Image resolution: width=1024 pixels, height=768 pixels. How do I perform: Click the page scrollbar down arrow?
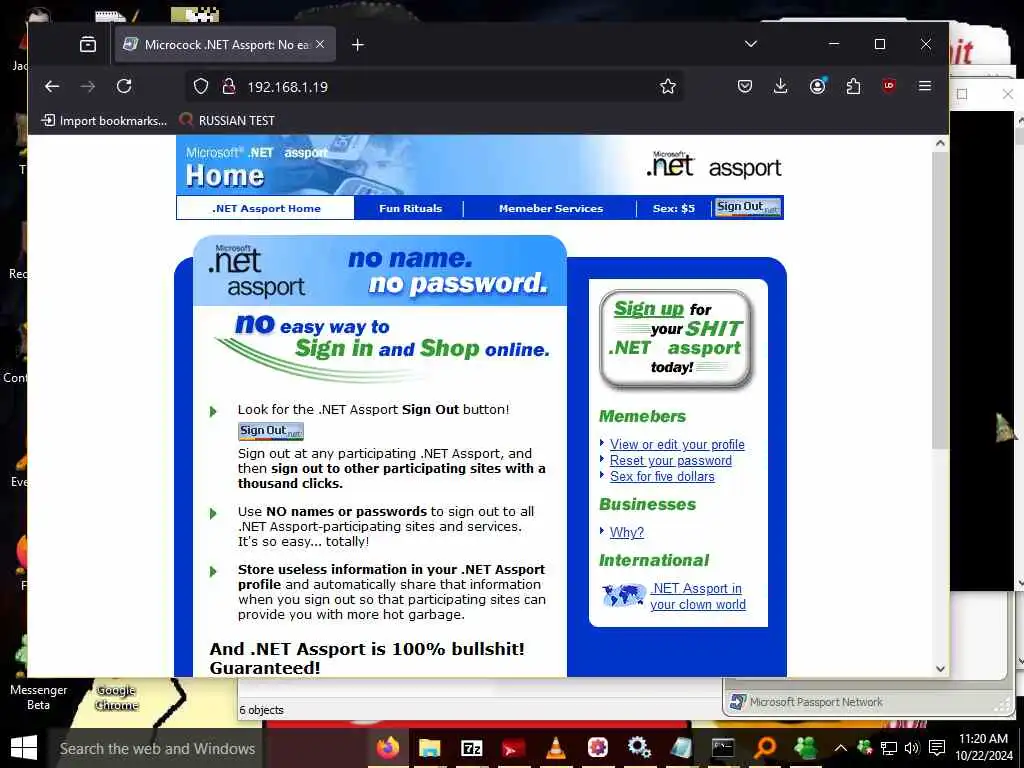(x=940, y=669)
